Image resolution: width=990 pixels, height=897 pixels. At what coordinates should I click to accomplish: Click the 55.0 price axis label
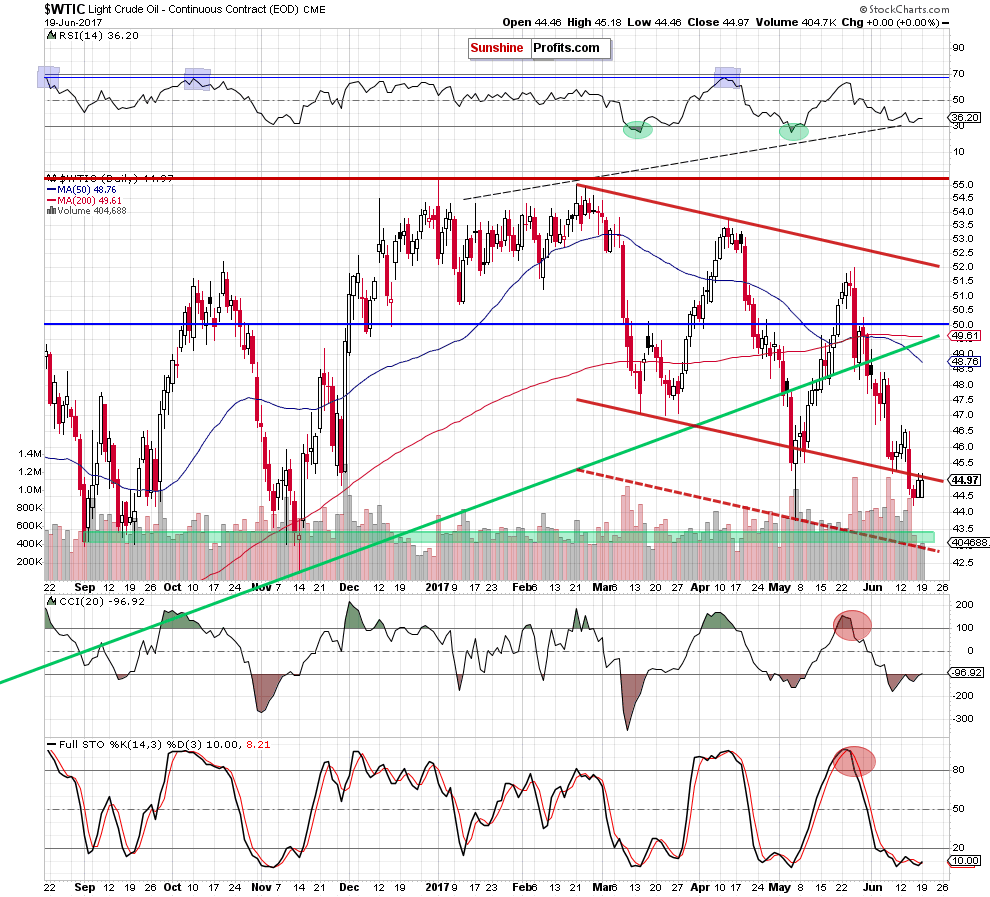coord(962,184)
